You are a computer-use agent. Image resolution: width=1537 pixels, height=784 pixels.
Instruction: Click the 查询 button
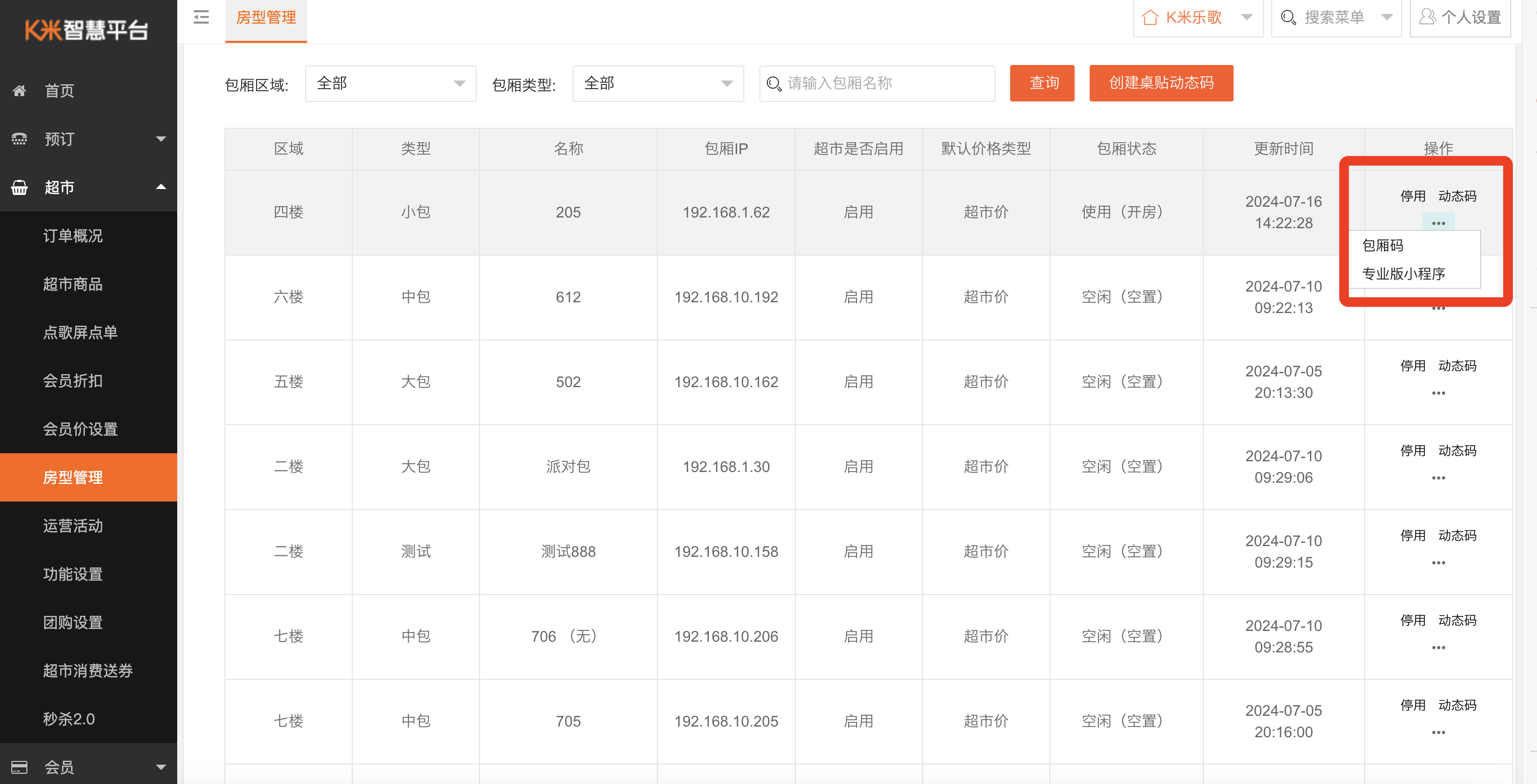pos(1042,83)
